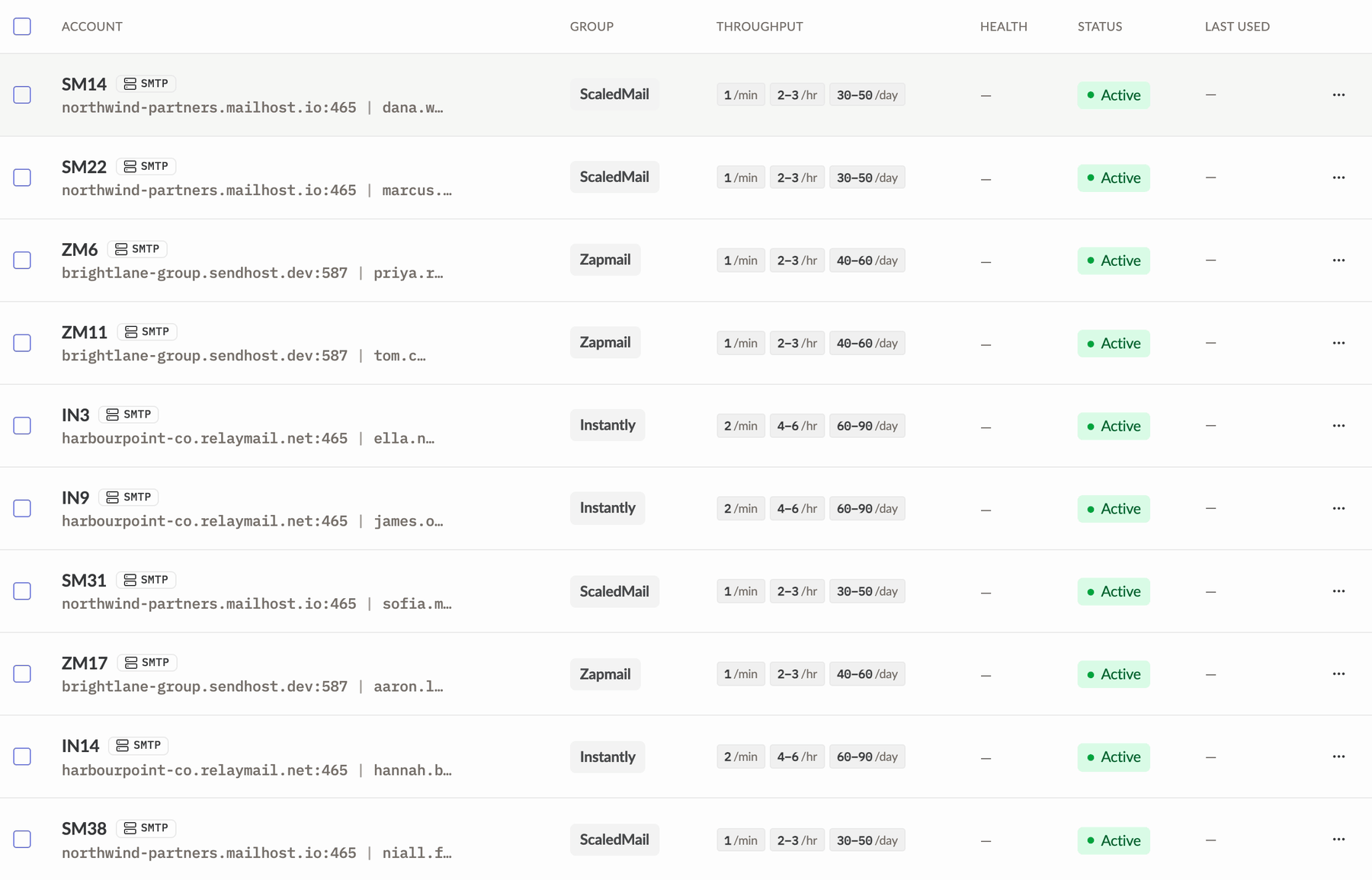1372x880 pixels.
Task: Toggle the select-all checkbox in the header
Action: point(22,27)
